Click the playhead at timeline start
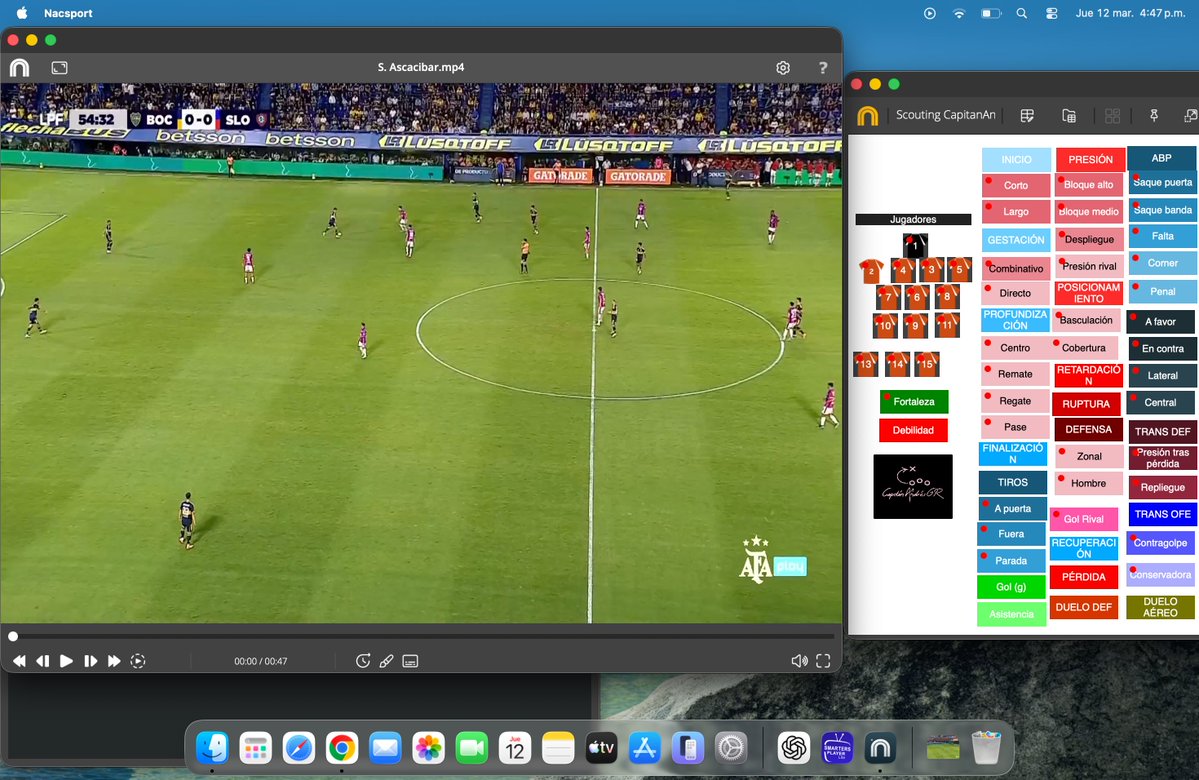The height and width of the screenshot is (780, 1199). [x=13, y=636]
